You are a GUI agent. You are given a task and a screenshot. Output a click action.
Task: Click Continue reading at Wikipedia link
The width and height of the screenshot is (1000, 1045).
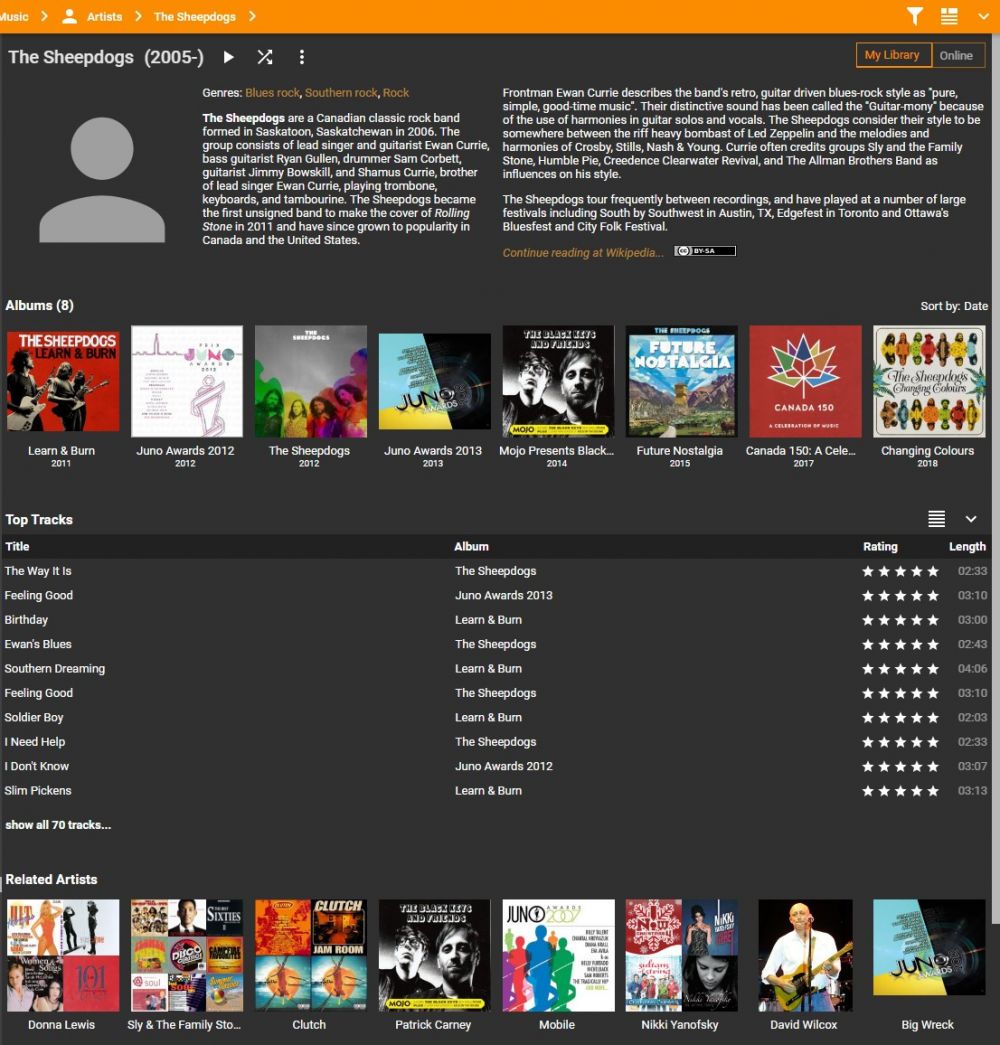coord(582,253)
